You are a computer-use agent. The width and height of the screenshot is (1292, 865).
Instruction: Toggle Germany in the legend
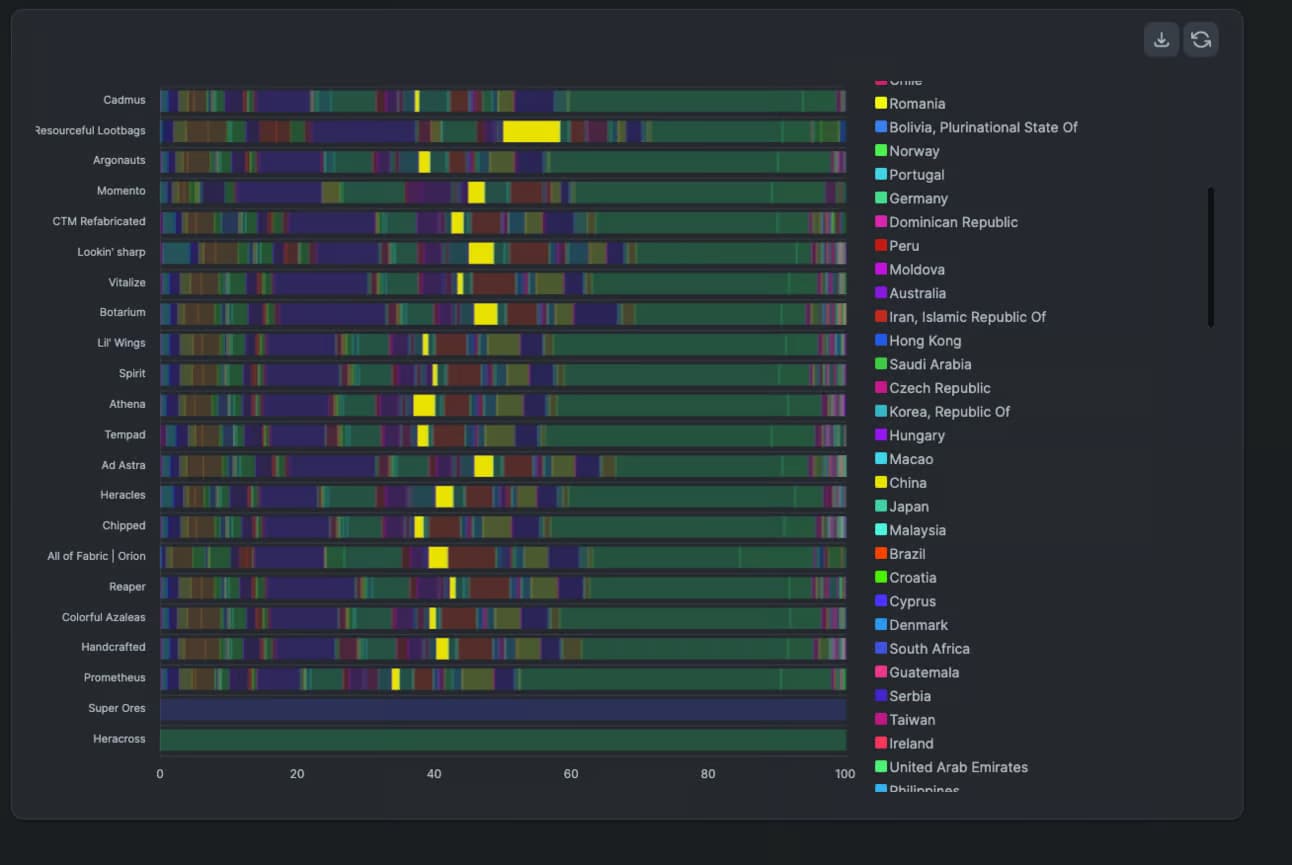(x=917, y=198)
